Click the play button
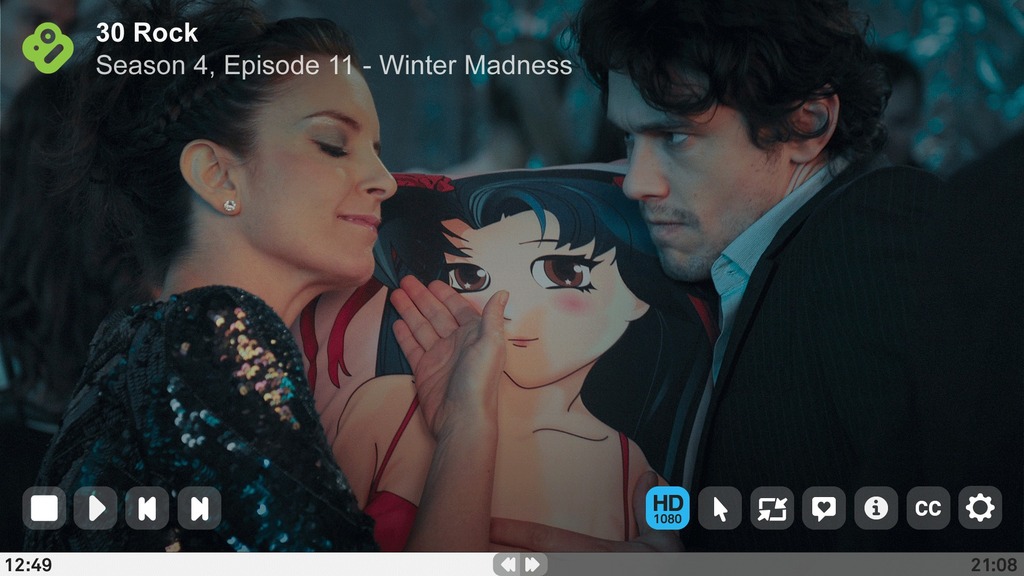 click(96, 508)
